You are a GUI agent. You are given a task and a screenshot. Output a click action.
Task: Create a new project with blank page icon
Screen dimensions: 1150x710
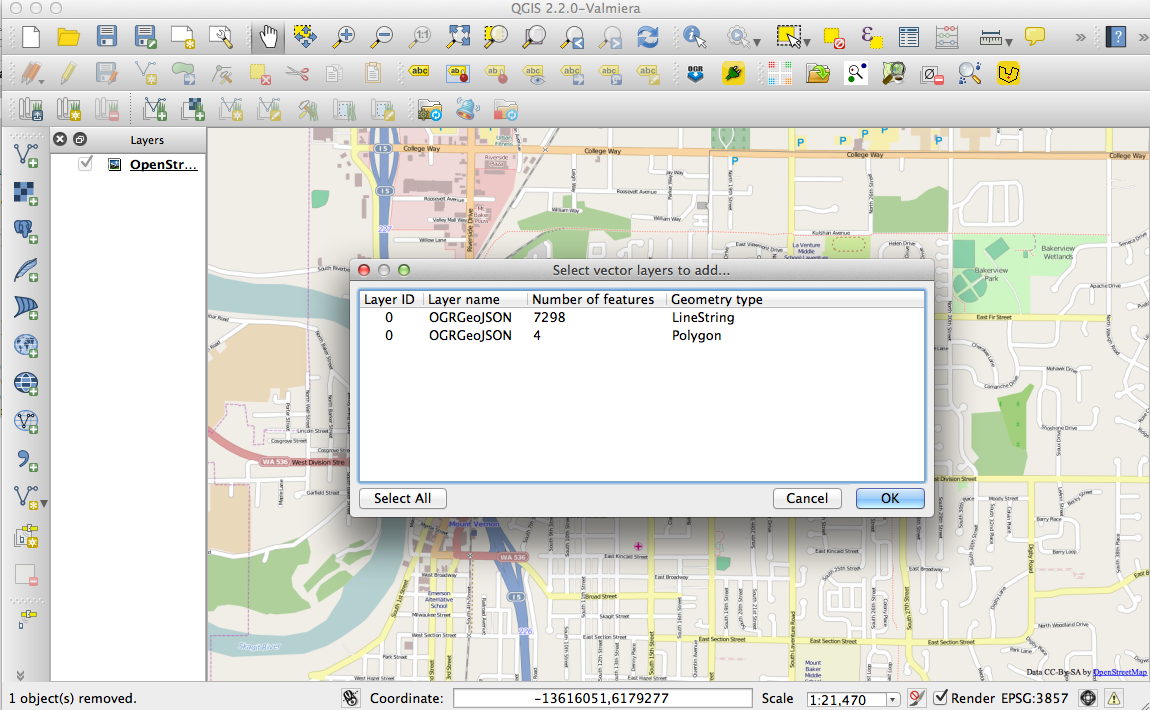[31, 37]
